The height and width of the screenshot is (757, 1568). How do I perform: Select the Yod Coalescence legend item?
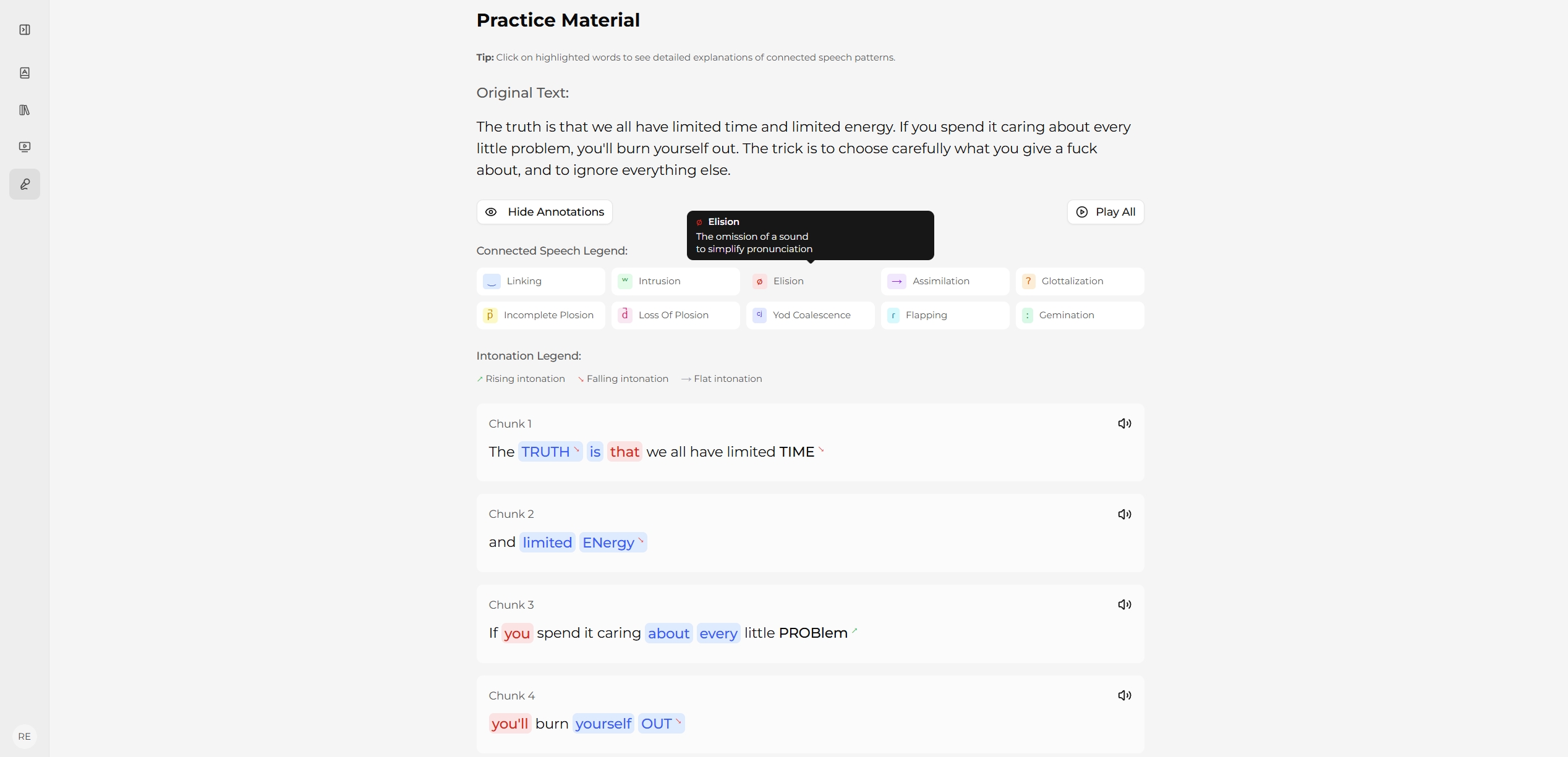coord(810,315)
